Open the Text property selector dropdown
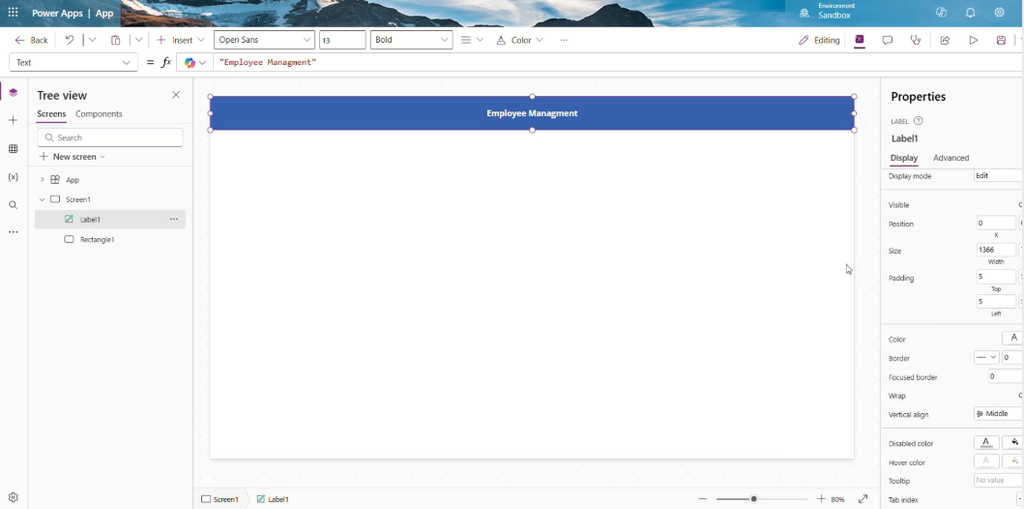This screenshot has height=509, width=1024. click(x=73, y=63)
